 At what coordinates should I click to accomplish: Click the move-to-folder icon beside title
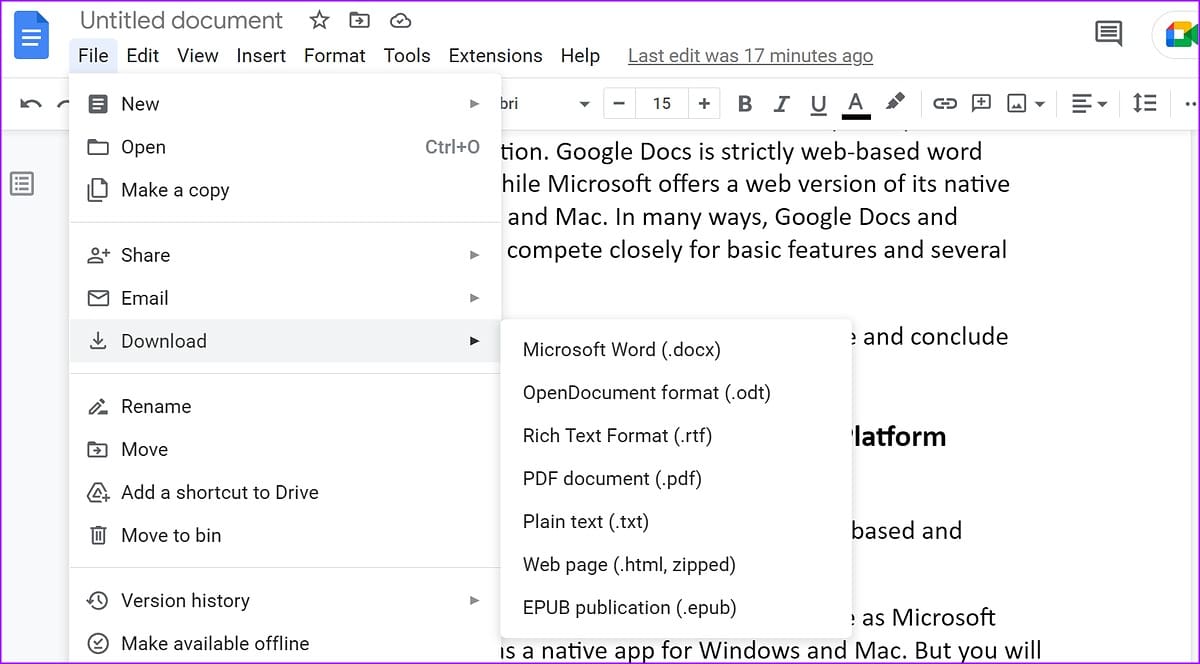tap(359, 20)
